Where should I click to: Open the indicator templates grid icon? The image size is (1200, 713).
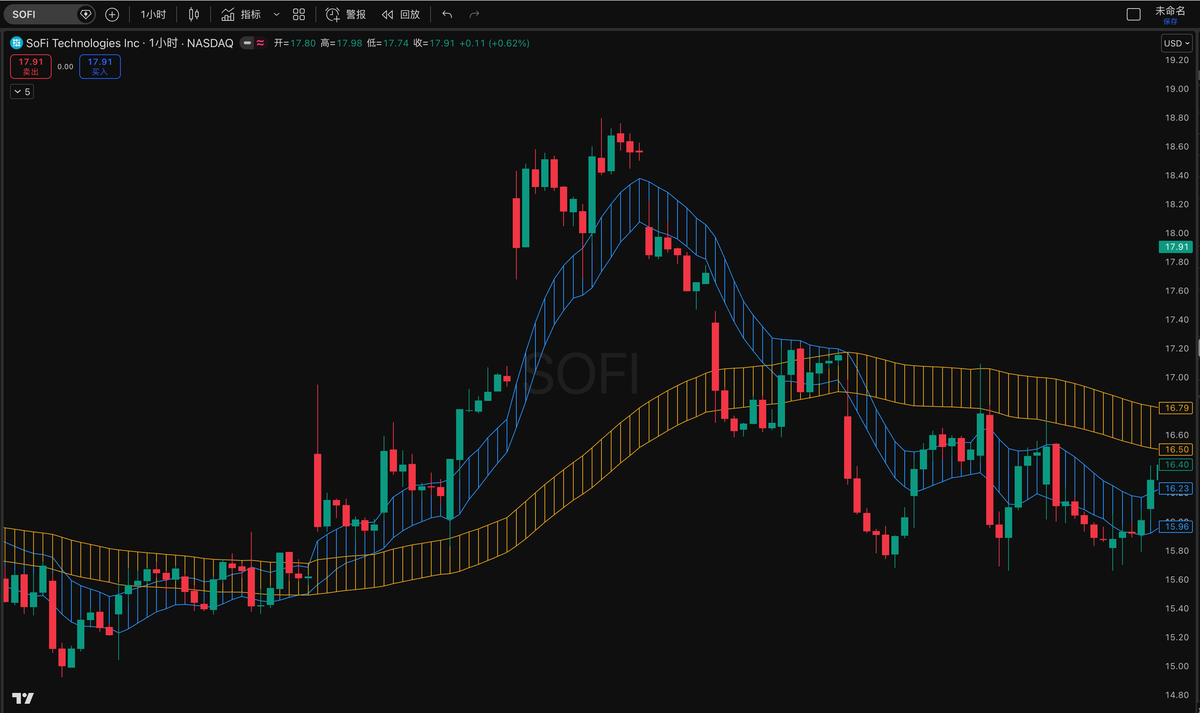coord(299,15)
